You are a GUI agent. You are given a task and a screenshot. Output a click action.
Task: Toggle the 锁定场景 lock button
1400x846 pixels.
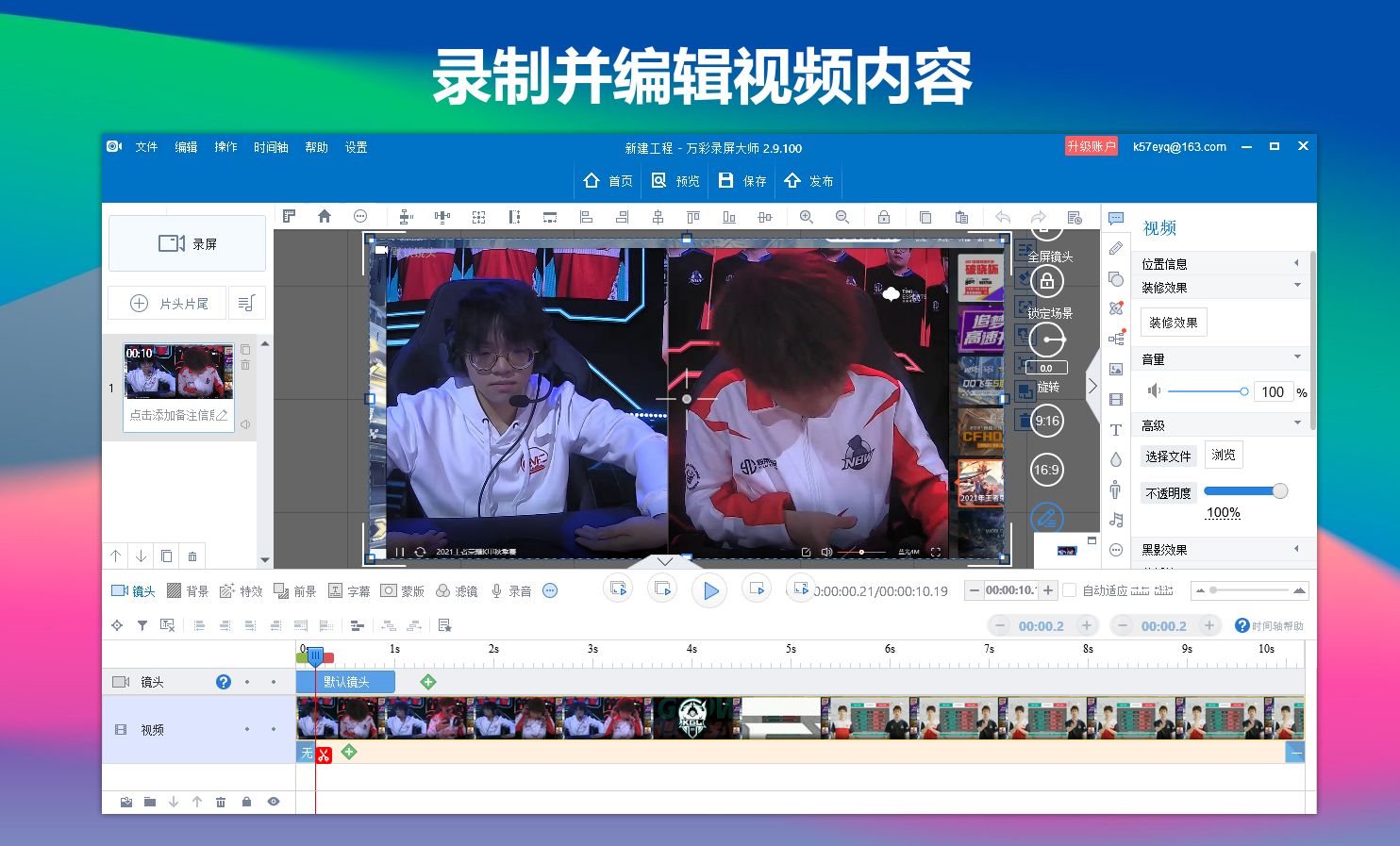point(1046,281)
